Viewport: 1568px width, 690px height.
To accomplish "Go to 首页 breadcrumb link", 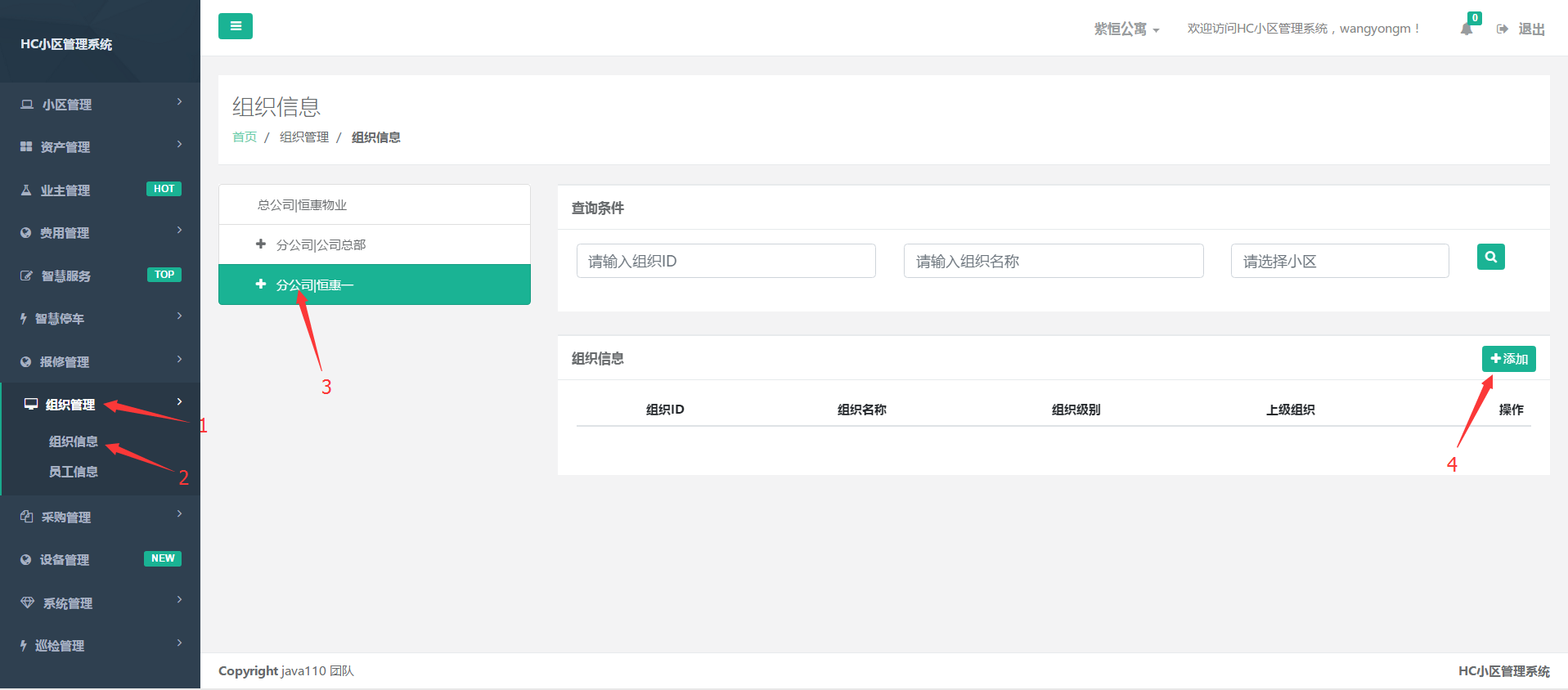I will point(245,137).
